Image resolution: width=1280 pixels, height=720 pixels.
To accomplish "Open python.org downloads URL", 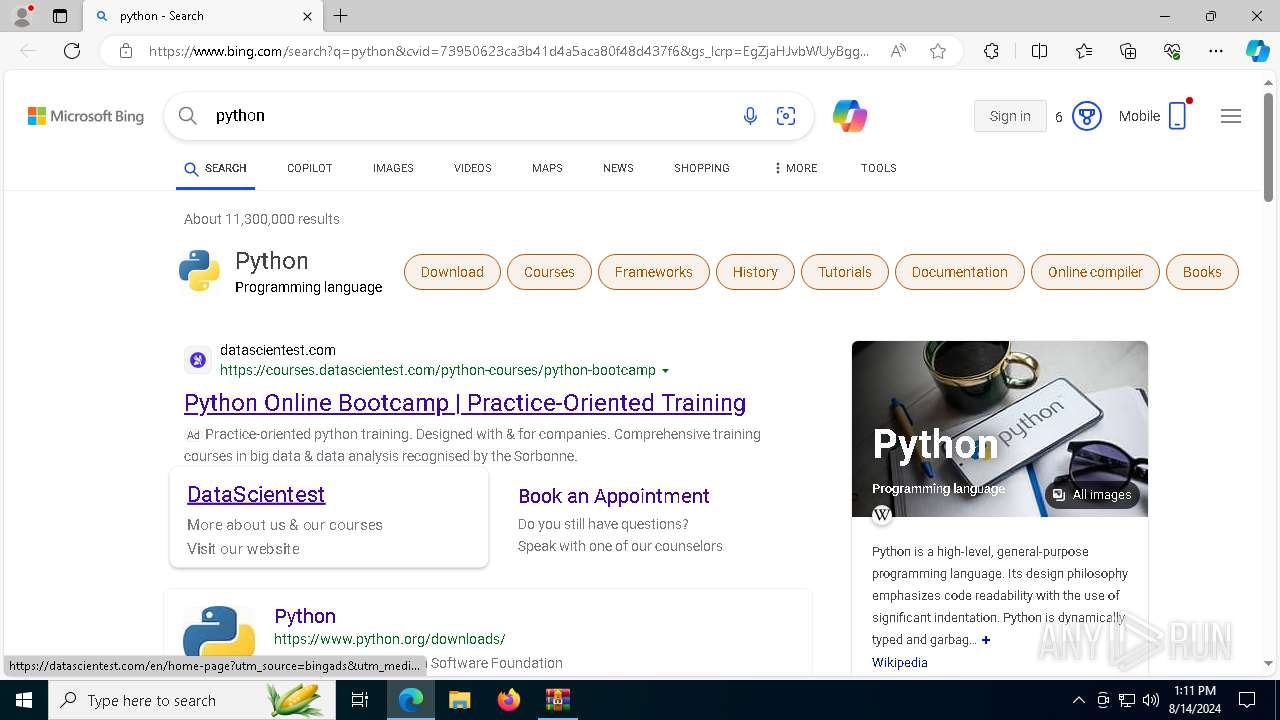I will pos(390,639).
